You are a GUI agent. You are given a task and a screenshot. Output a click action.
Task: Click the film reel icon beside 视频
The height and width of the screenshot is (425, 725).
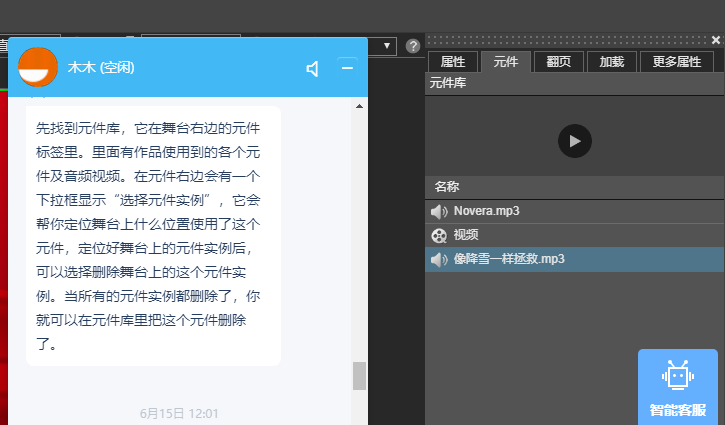coord(439,236)
